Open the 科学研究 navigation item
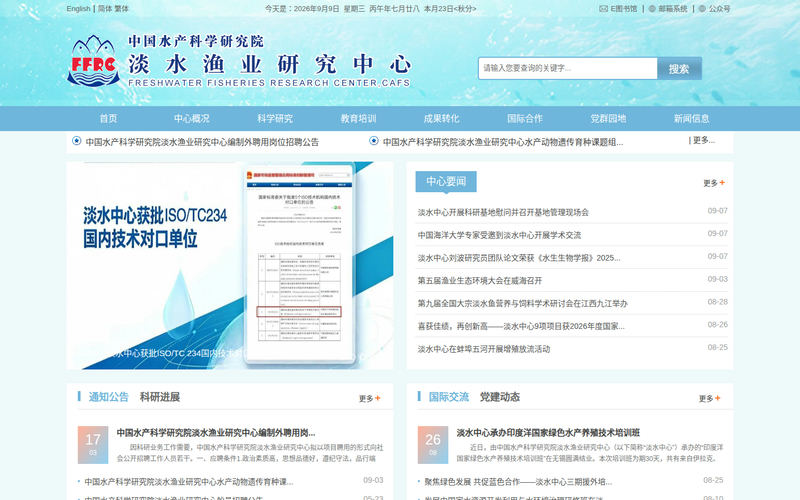Viewport: 800px width, 500px height. point(274,118)
